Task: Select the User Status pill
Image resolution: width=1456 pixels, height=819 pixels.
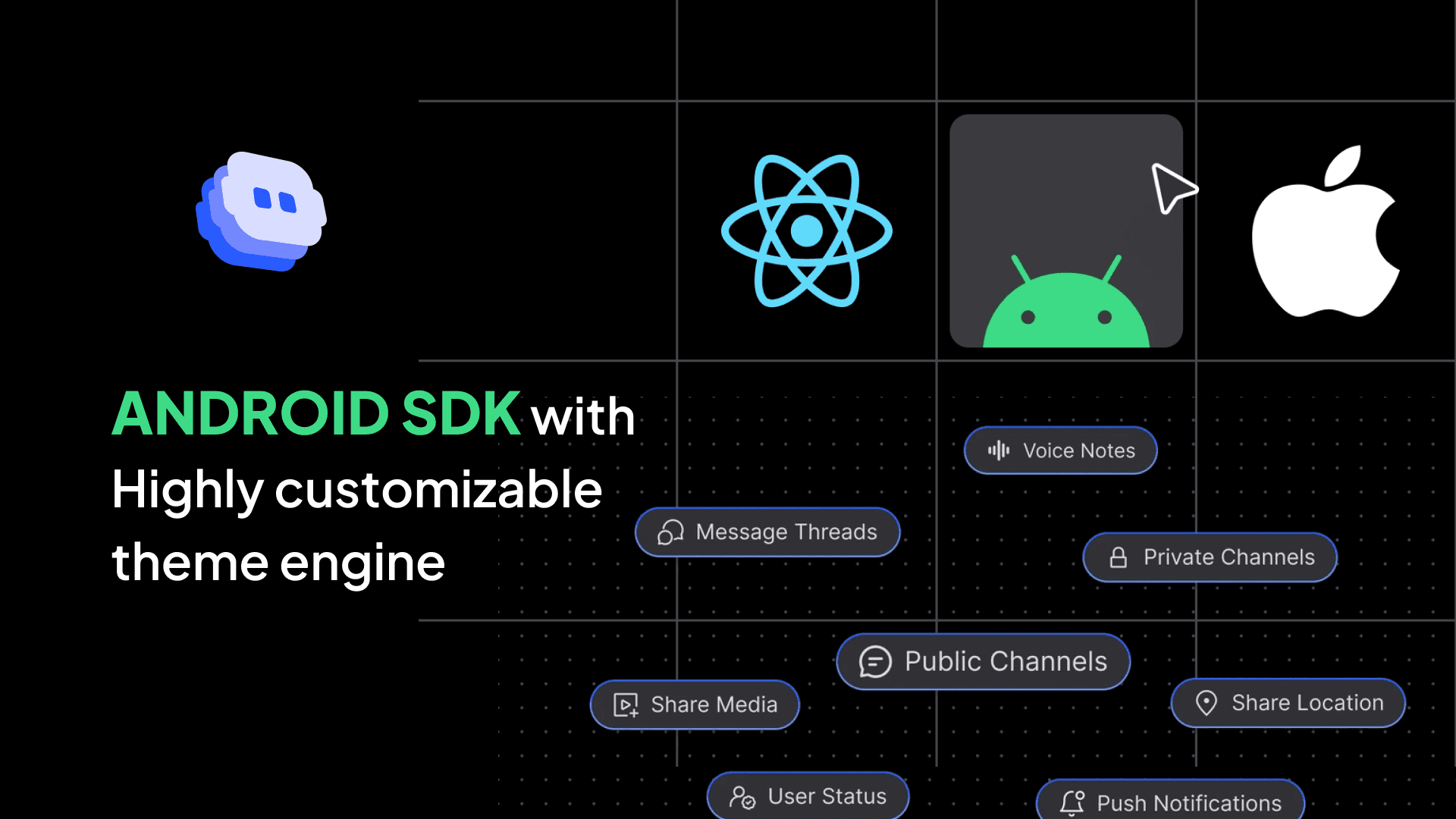Action: 808,796
